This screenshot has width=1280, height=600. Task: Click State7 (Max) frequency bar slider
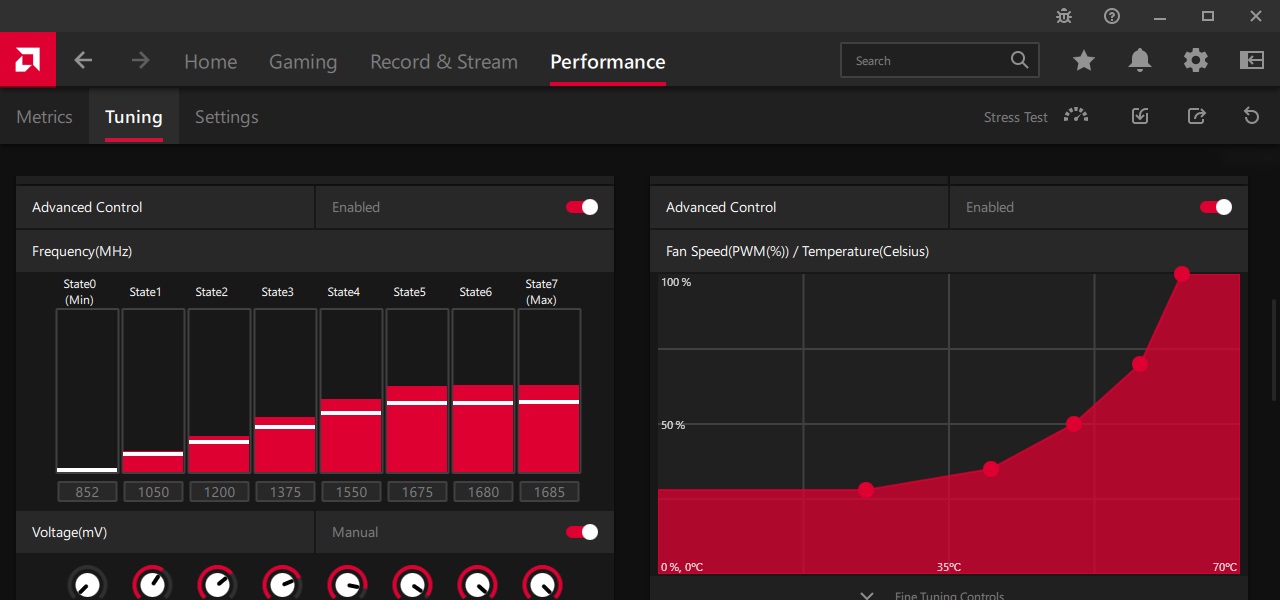tap(549, 391)
